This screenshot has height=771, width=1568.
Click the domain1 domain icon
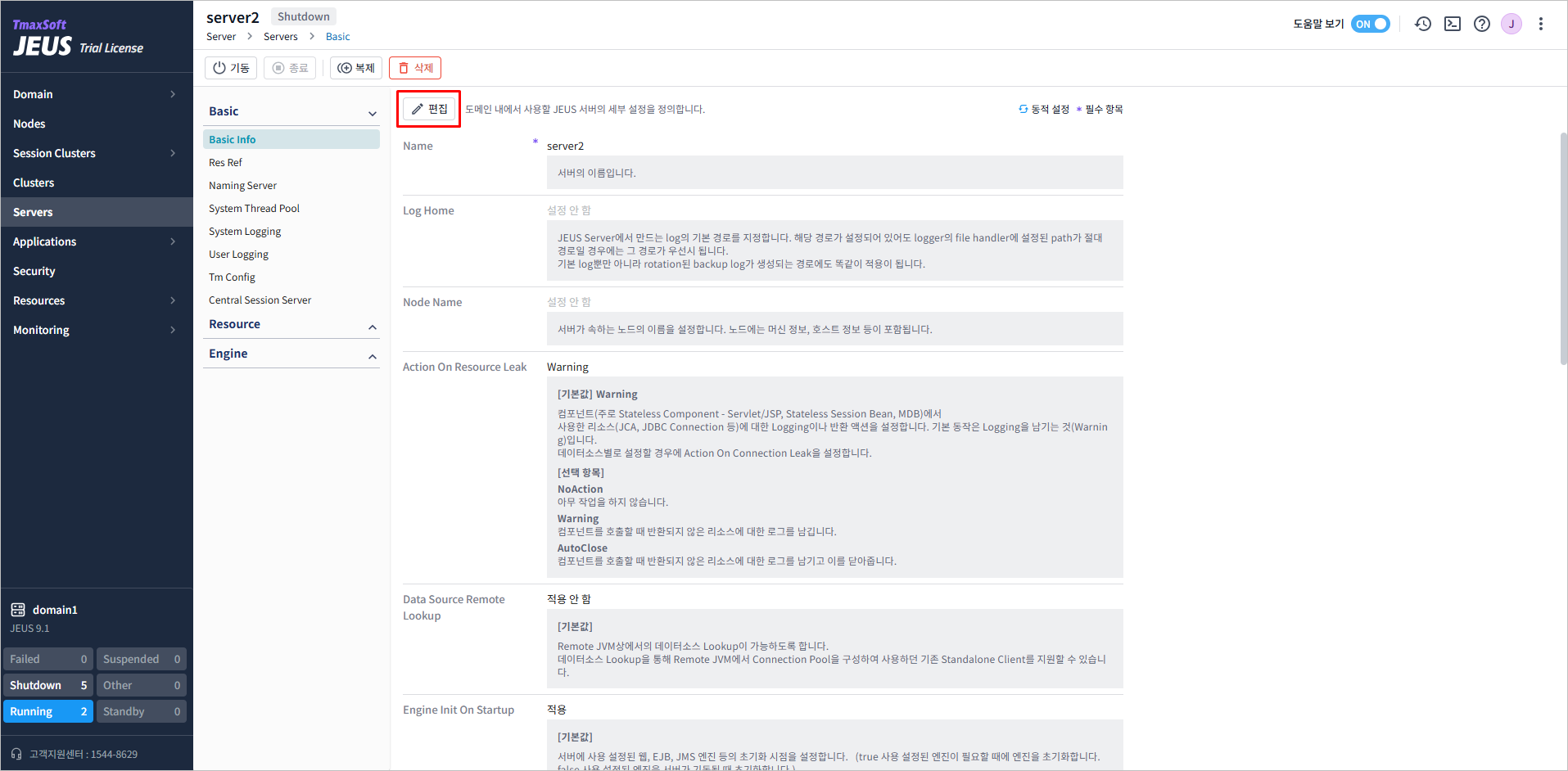coord(18,610)
